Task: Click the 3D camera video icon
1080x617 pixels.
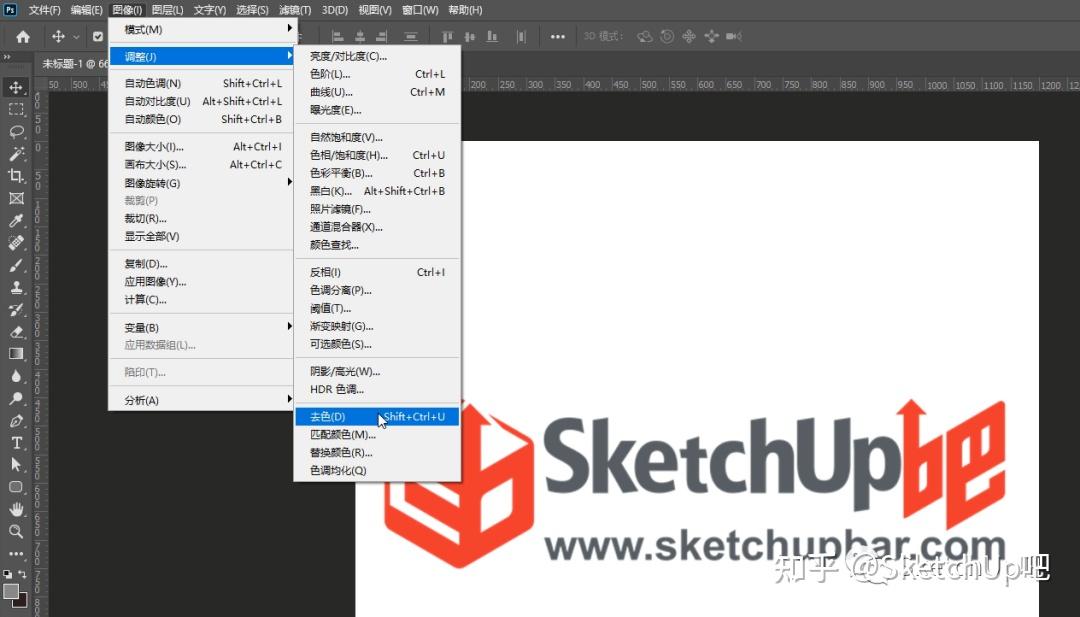Action: 734,36
